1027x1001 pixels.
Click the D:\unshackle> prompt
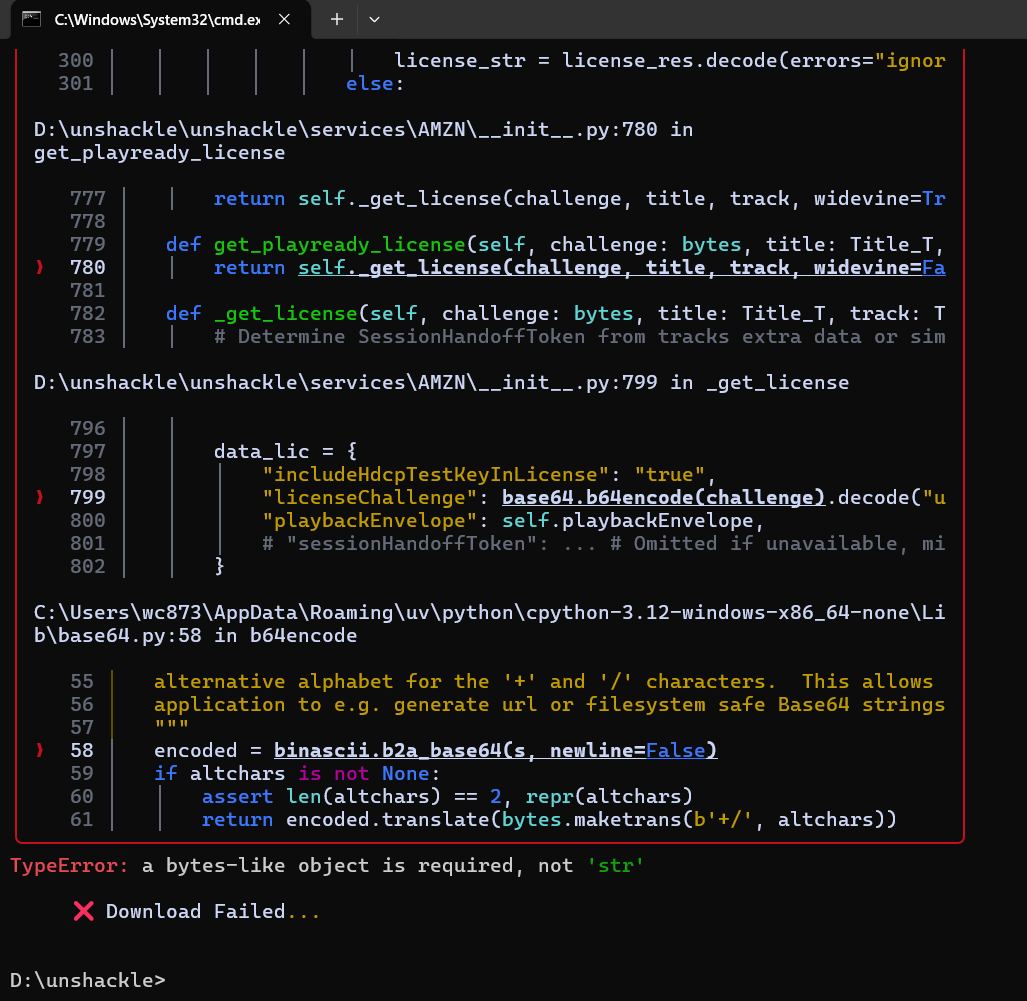(88, 980)
